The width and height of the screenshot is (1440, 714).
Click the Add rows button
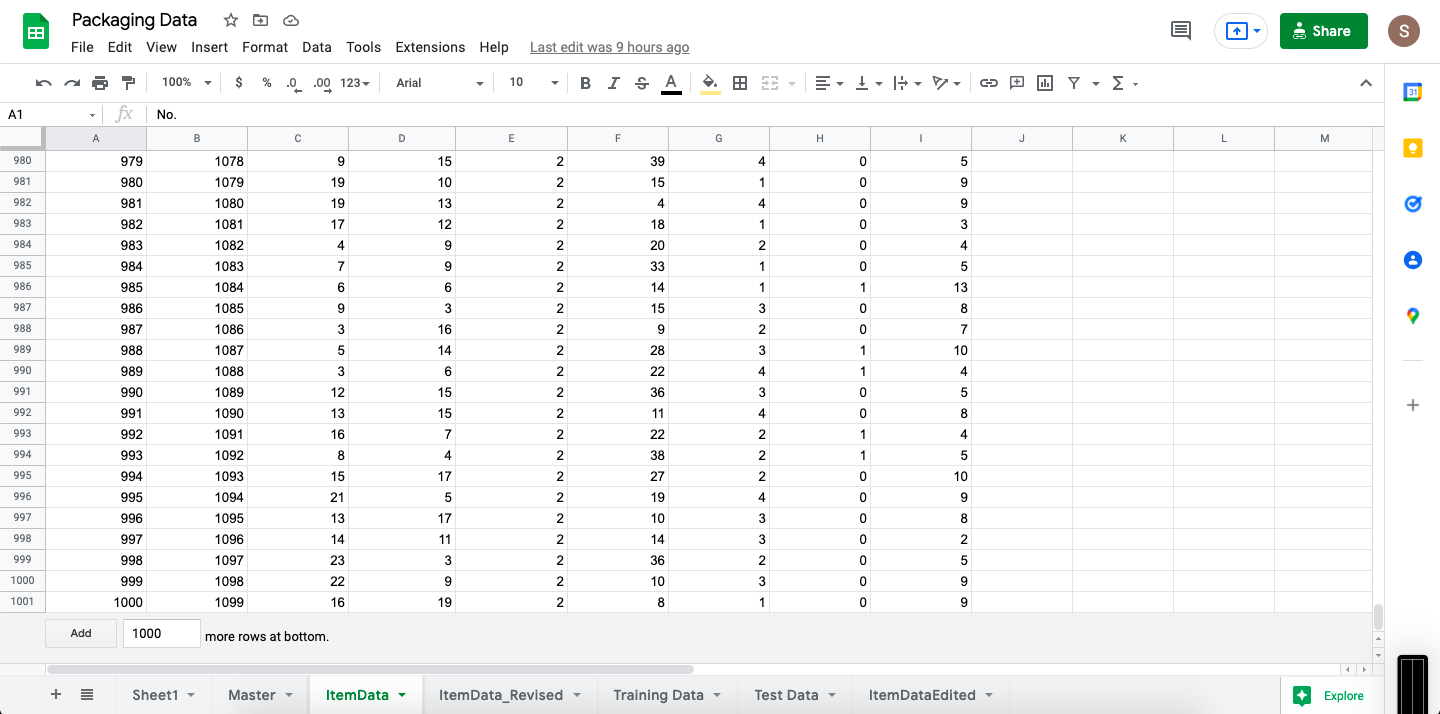81,633
